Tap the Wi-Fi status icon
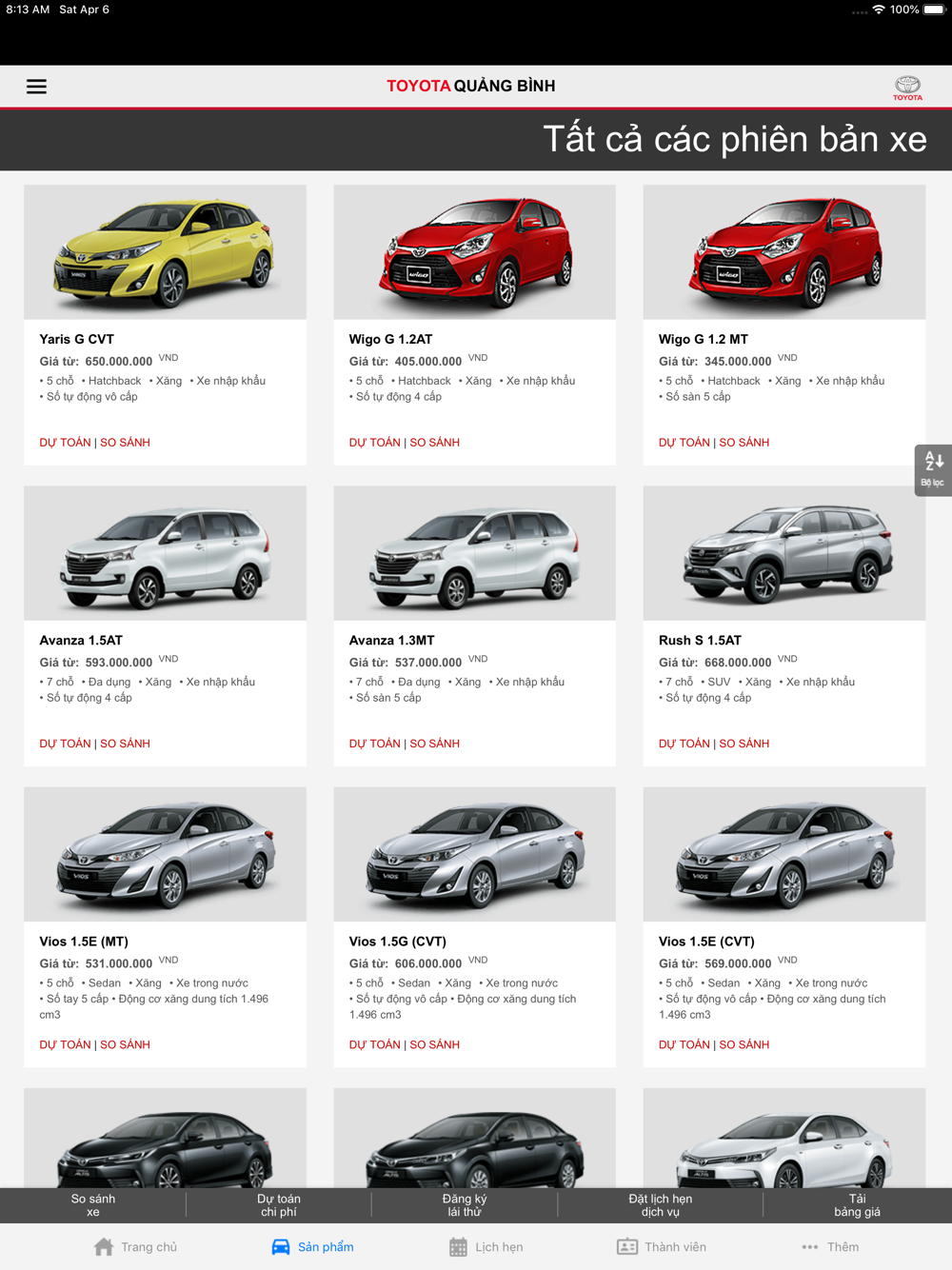952x1270 pixels. 879,10
